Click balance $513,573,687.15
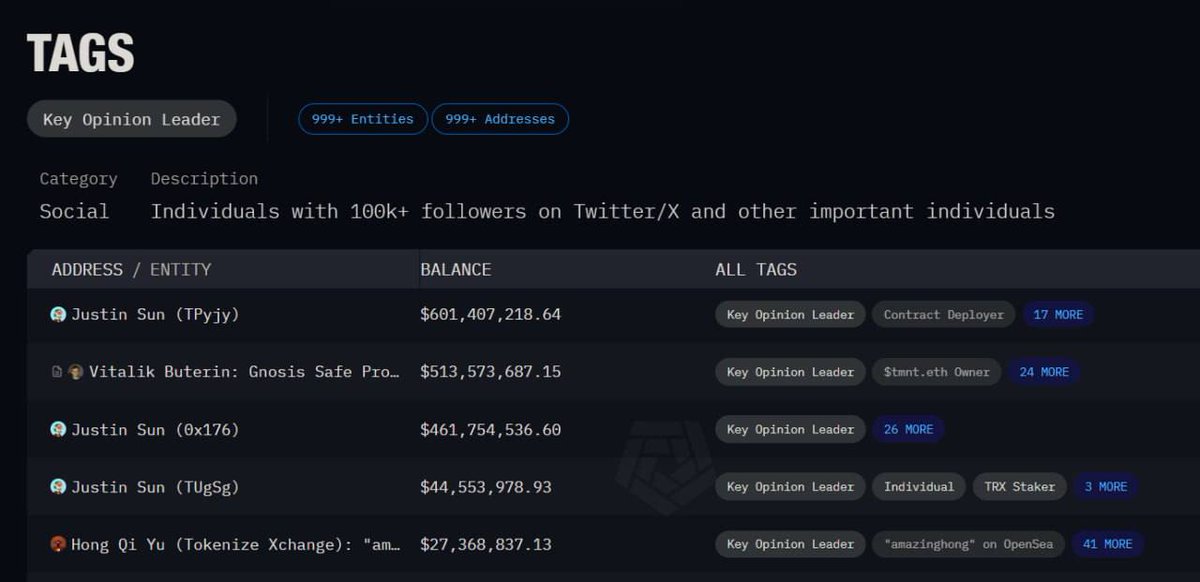Screen dimensions: 1200x582 491,372
